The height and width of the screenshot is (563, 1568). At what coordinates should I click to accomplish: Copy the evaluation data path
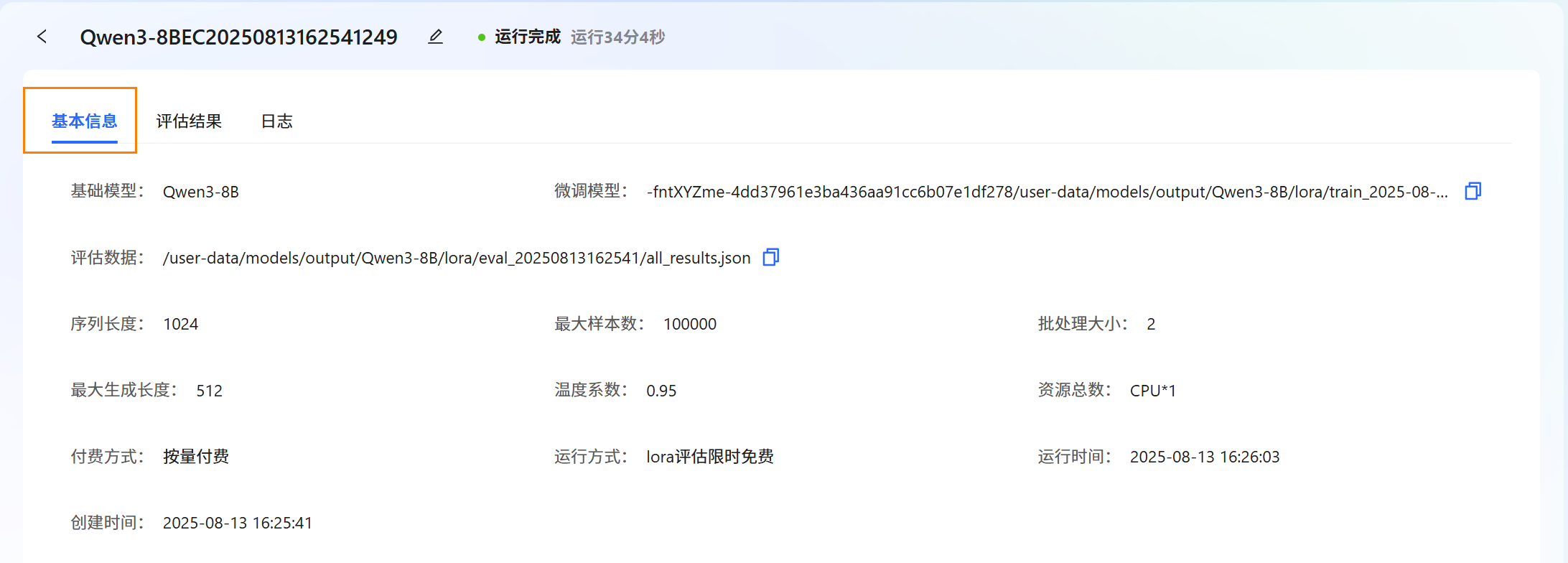click(x=770, y=257)
